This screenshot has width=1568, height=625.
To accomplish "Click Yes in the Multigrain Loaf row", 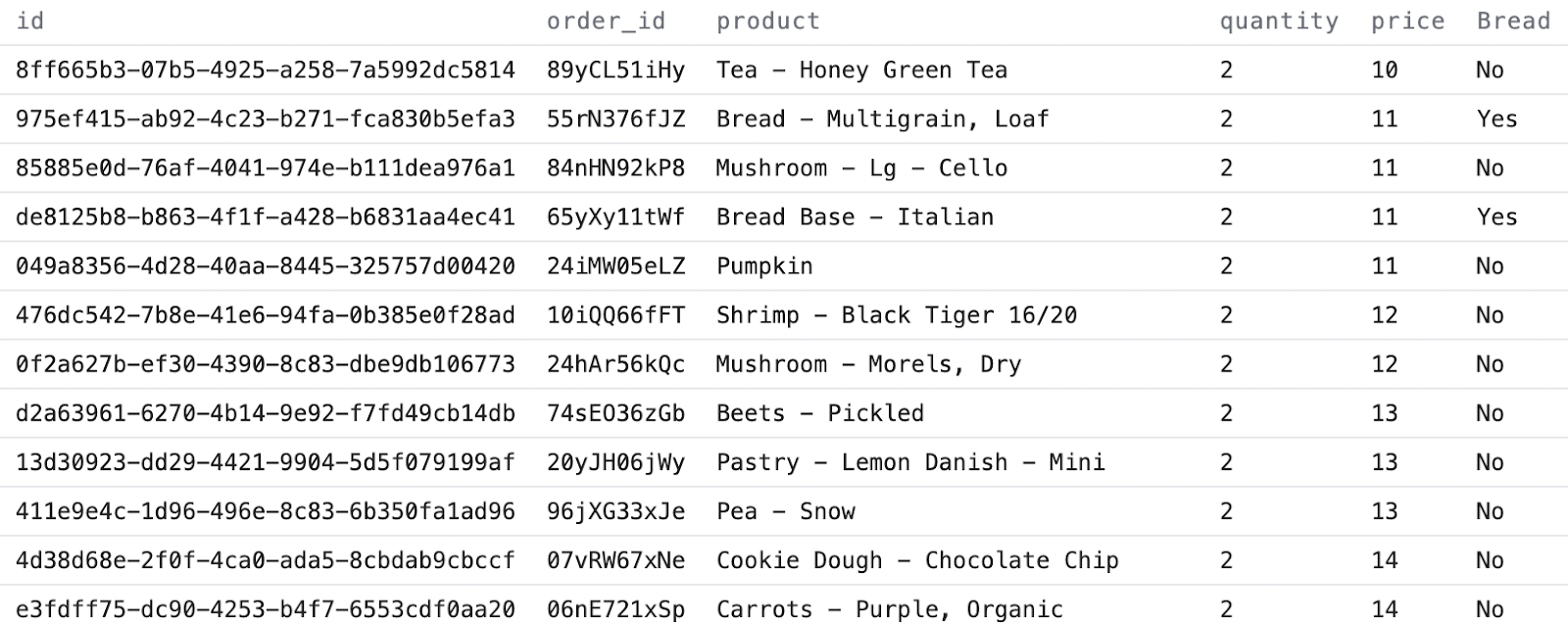I will pyautogui.click(x=1496, y=119).
